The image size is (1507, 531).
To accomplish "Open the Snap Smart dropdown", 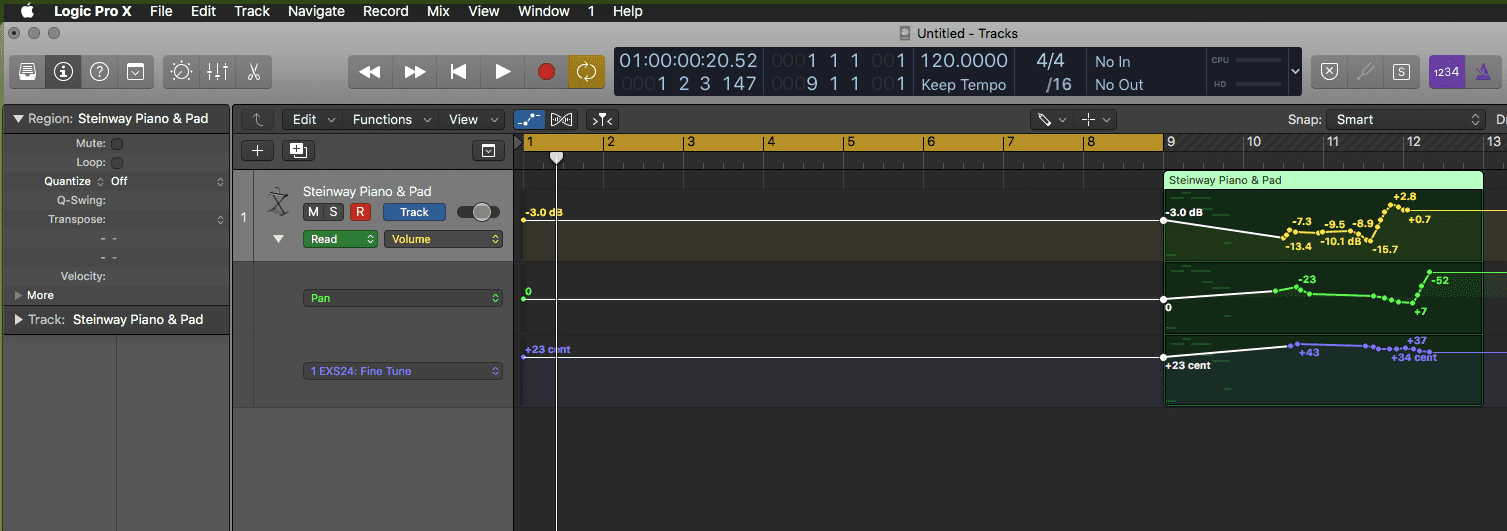I will (1405, 120).
